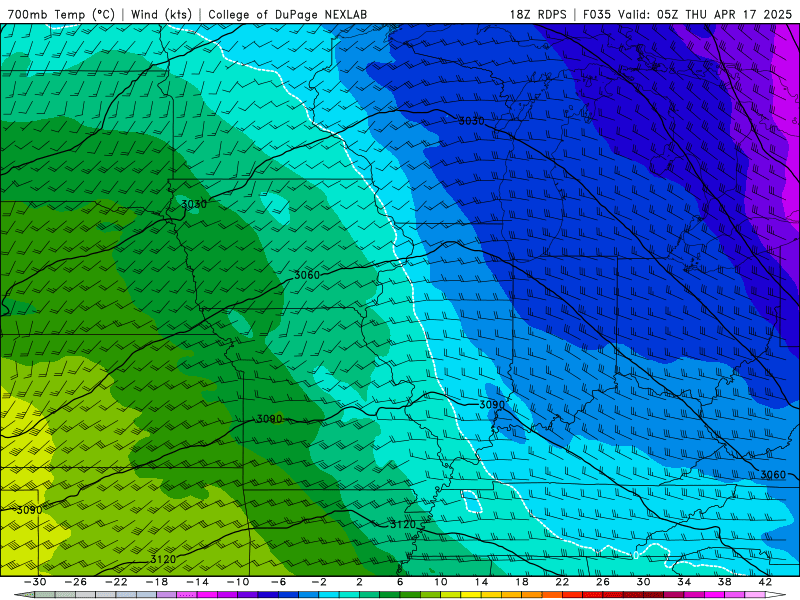The height and width of the screenshot is (600, 800).
Task: Click the 3060 contour label in the map center
Action: [x=307, y=275]
